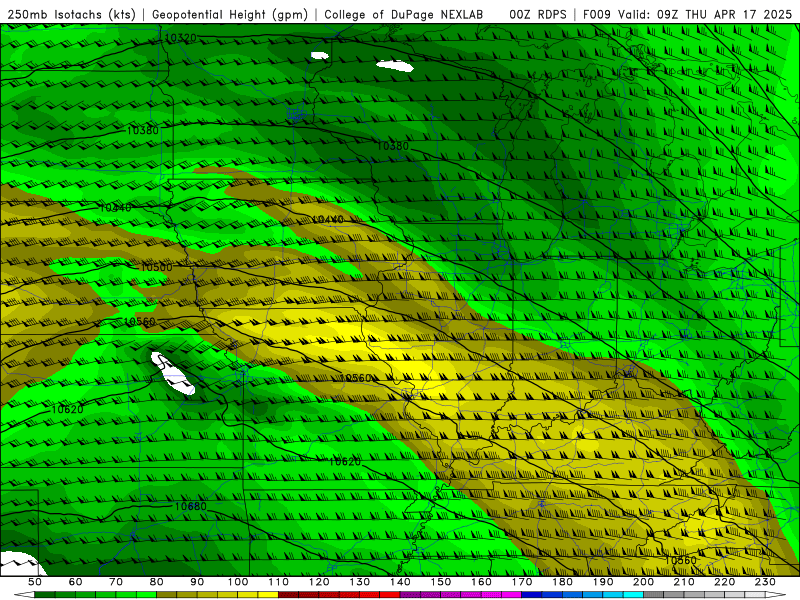Click the 180 kt legend tick label

(x=562, y=582)
